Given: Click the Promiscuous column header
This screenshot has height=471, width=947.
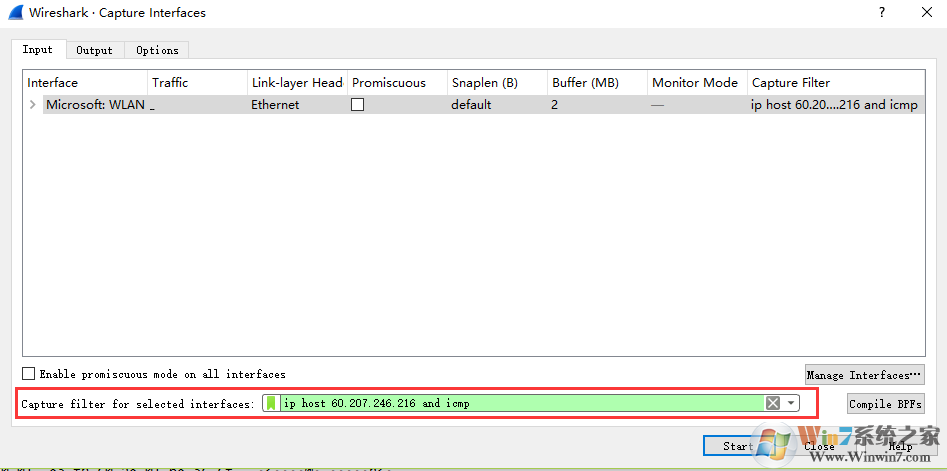Looking at the screenshot, I should [x=397, y=83].
